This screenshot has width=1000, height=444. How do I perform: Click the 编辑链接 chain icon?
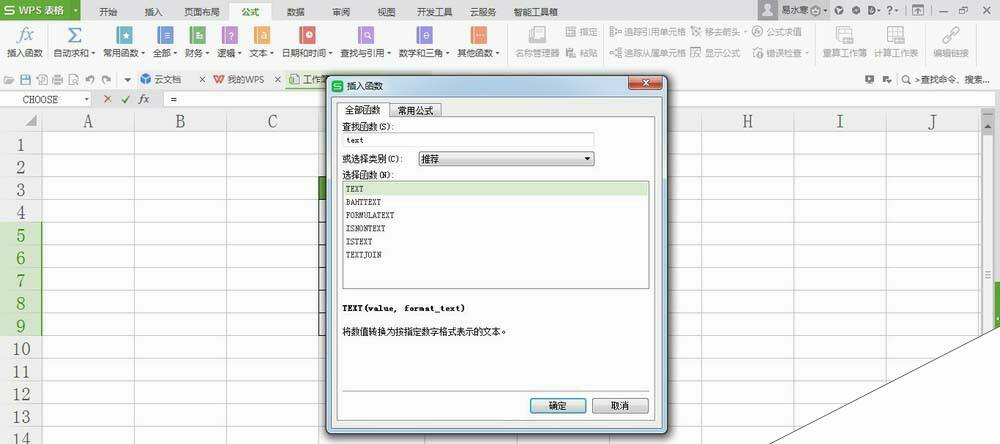click(x=951, y=35)
